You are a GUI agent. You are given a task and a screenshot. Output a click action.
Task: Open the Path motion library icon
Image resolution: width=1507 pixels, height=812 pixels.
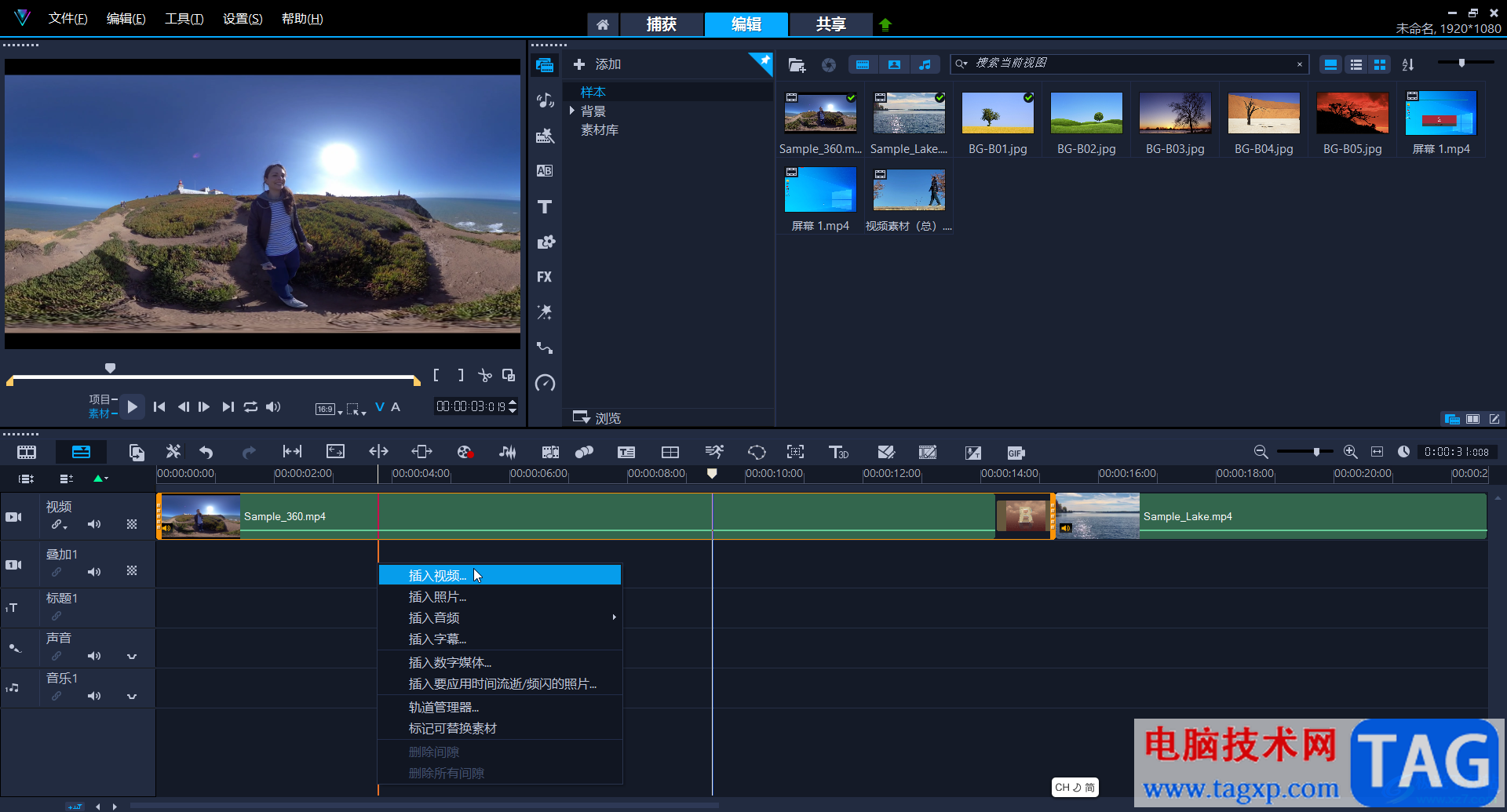pos(545,348)
